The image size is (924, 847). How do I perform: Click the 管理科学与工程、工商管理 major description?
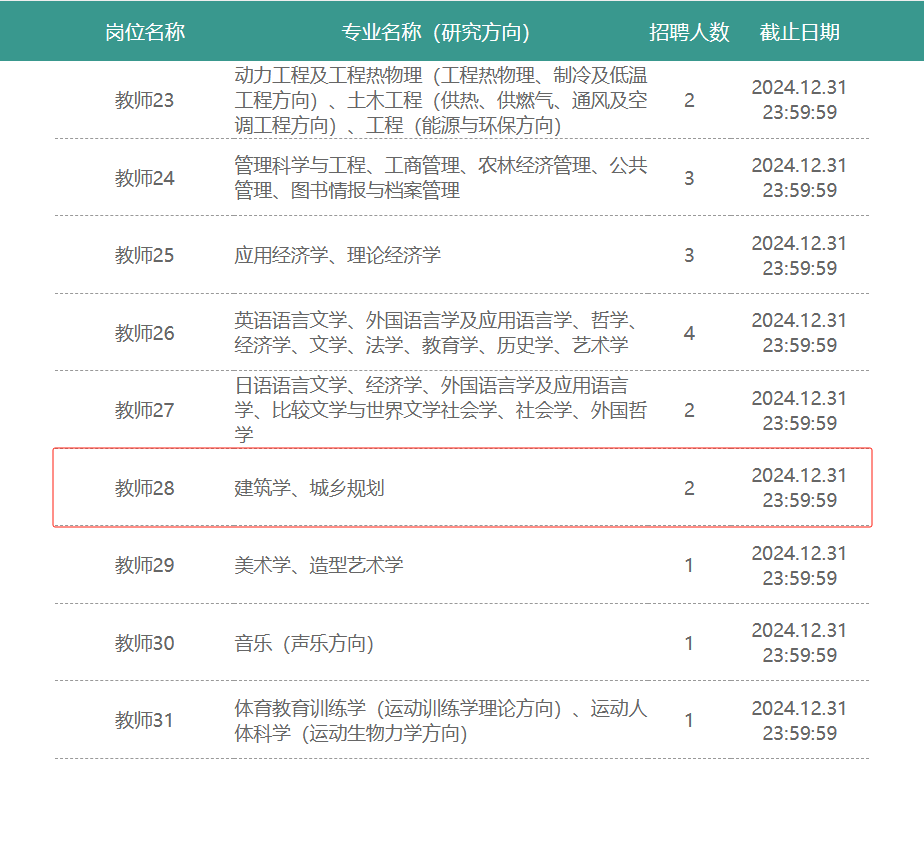tap(441, 178)
